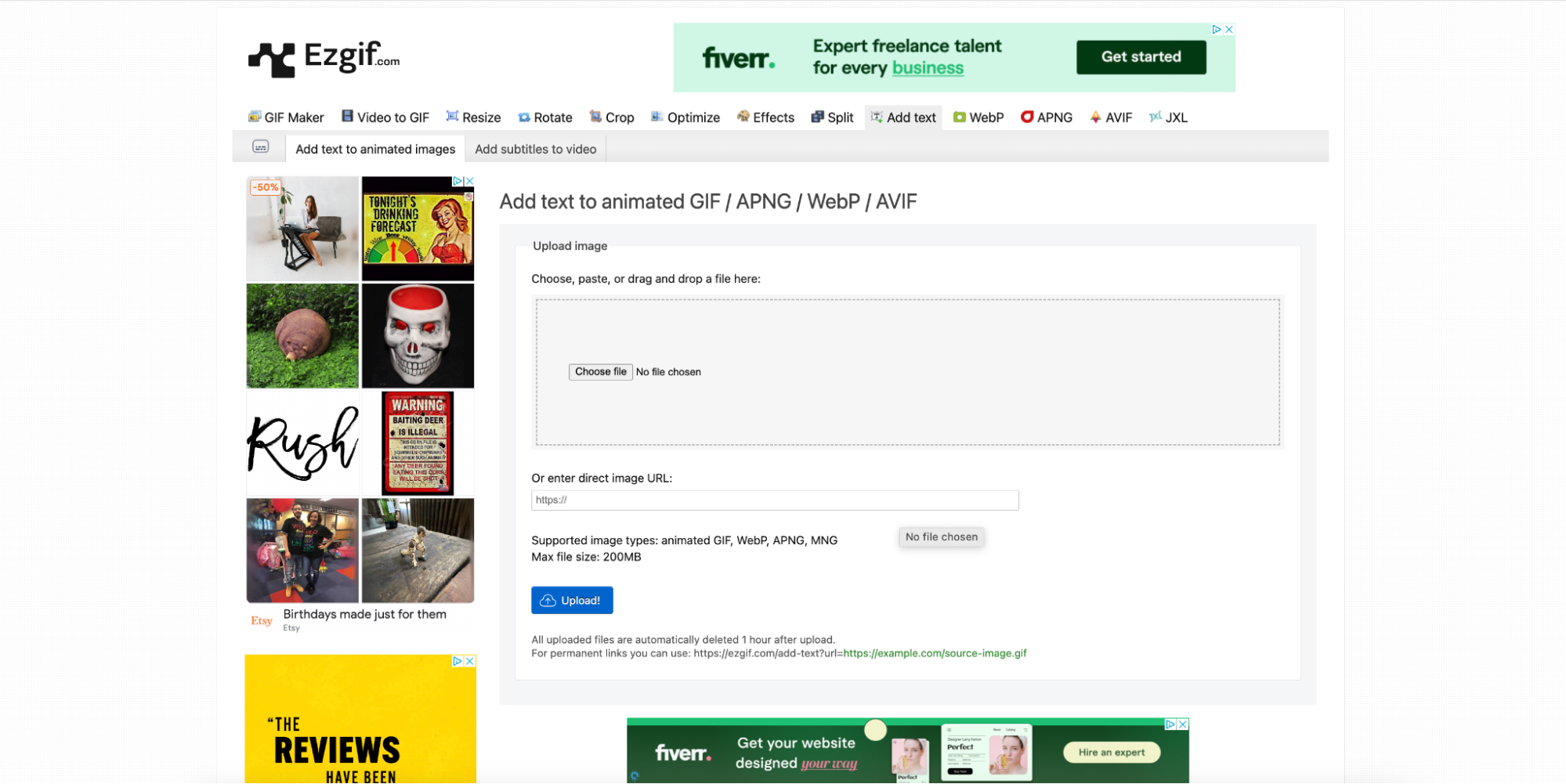Screen dimensions: 1566x784
Task: Select Add text to animated images tab
Action: 375,149
